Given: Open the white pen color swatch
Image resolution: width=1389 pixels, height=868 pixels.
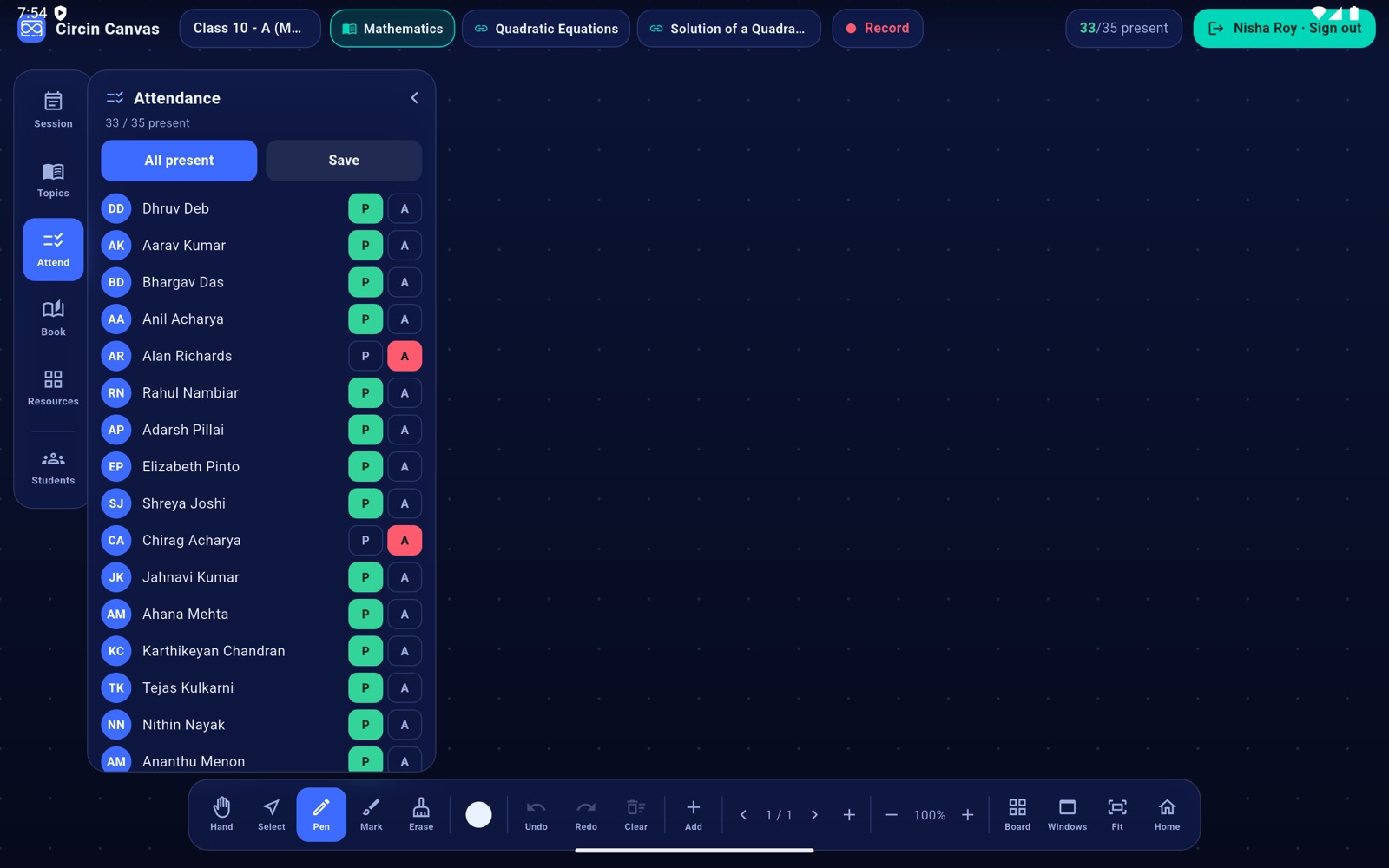Looking at the screenshot, I should pos(478,815).
